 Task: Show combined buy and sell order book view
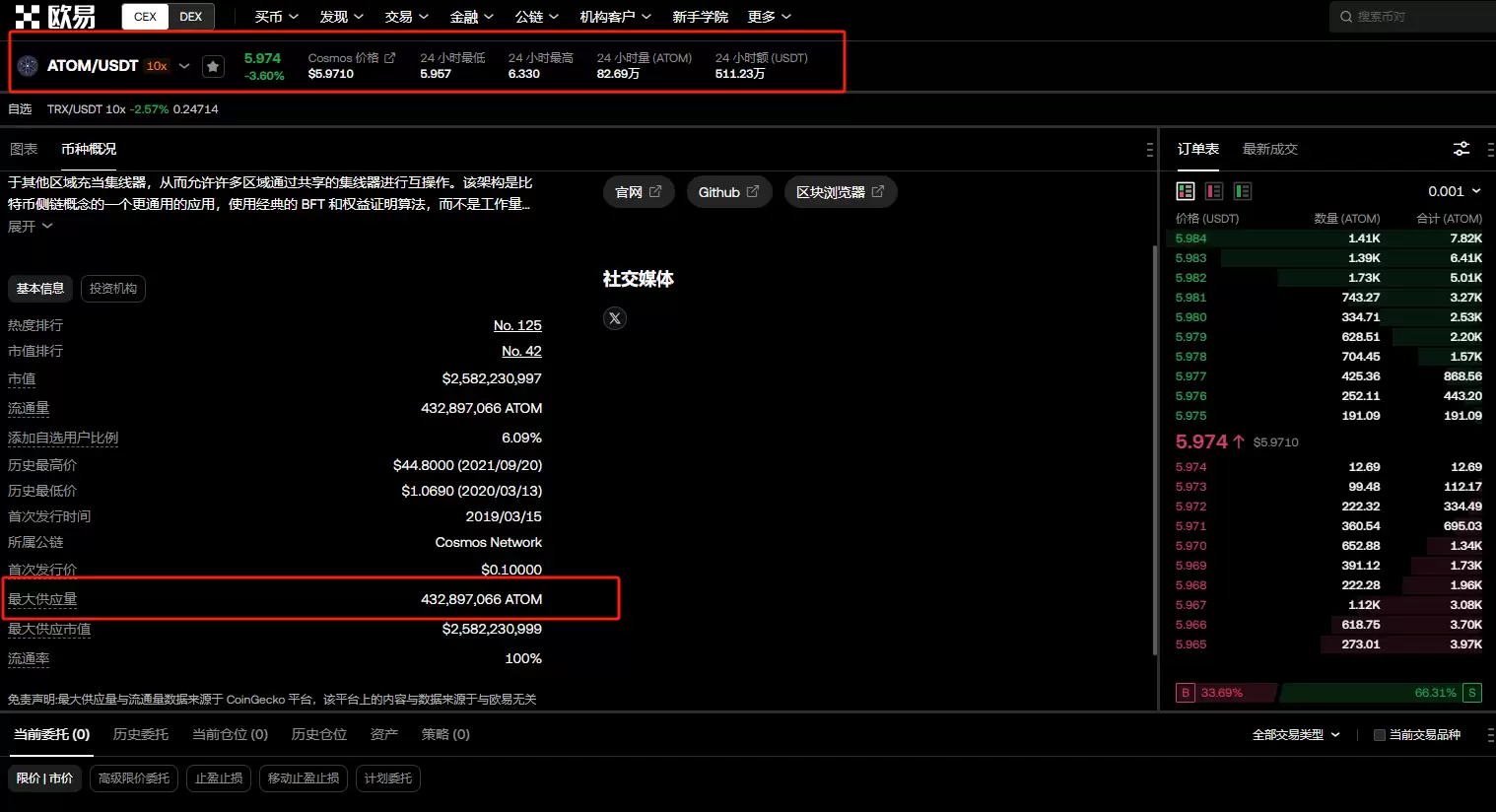click(x=1186, y=191)
